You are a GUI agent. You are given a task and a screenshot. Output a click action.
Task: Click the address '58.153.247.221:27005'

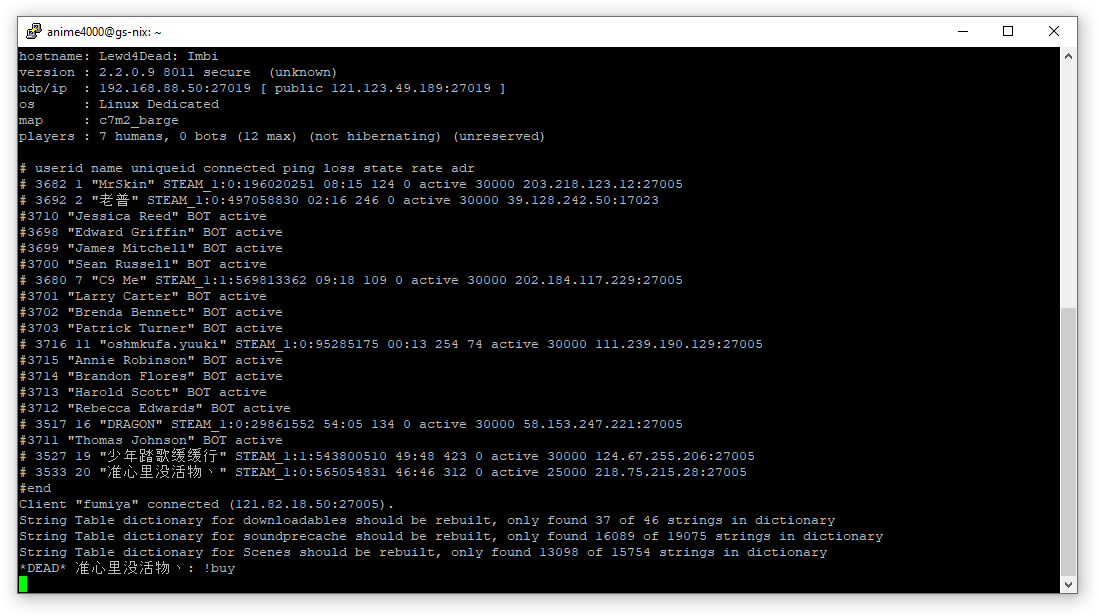coord(603,425)
